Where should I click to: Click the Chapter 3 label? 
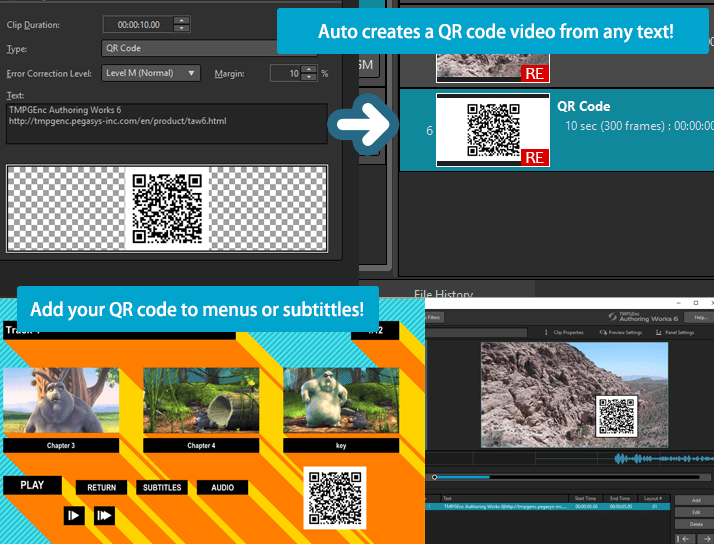click(61, 446)
